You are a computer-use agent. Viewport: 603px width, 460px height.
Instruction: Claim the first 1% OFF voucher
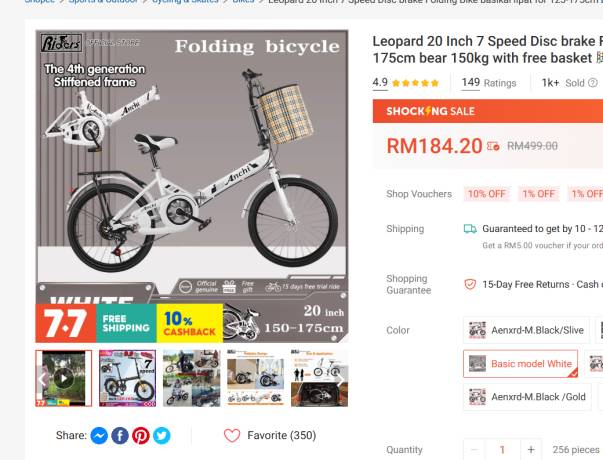coord(538,193)
